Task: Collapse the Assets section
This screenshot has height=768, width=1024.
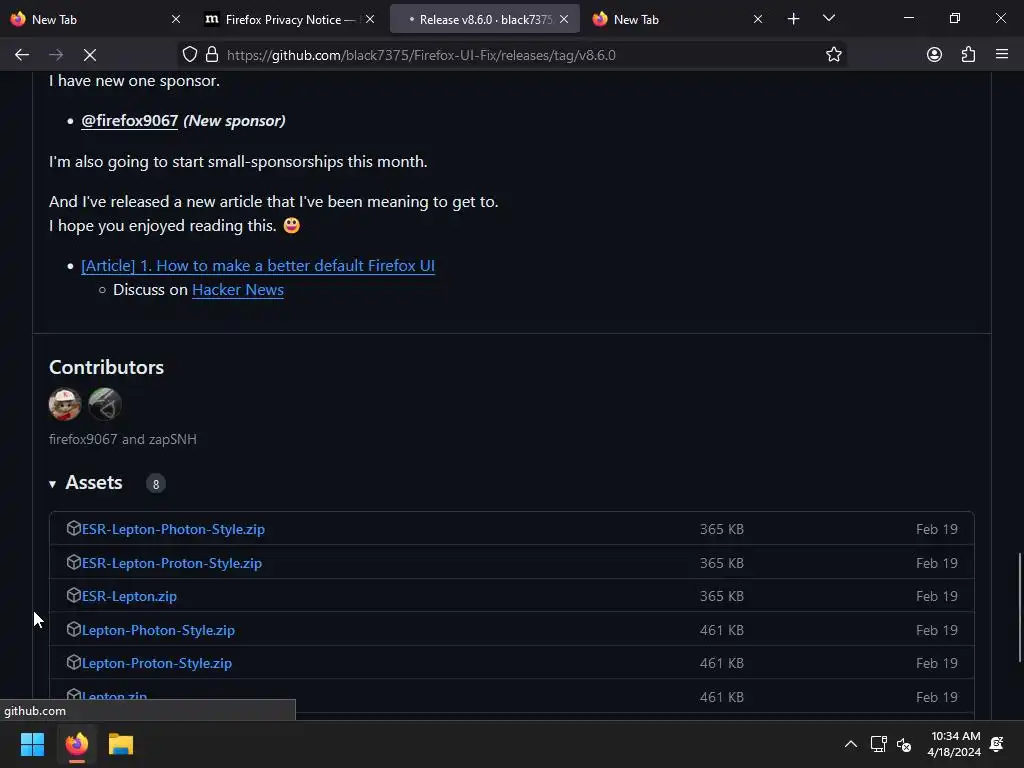Action: coord(86,483)
